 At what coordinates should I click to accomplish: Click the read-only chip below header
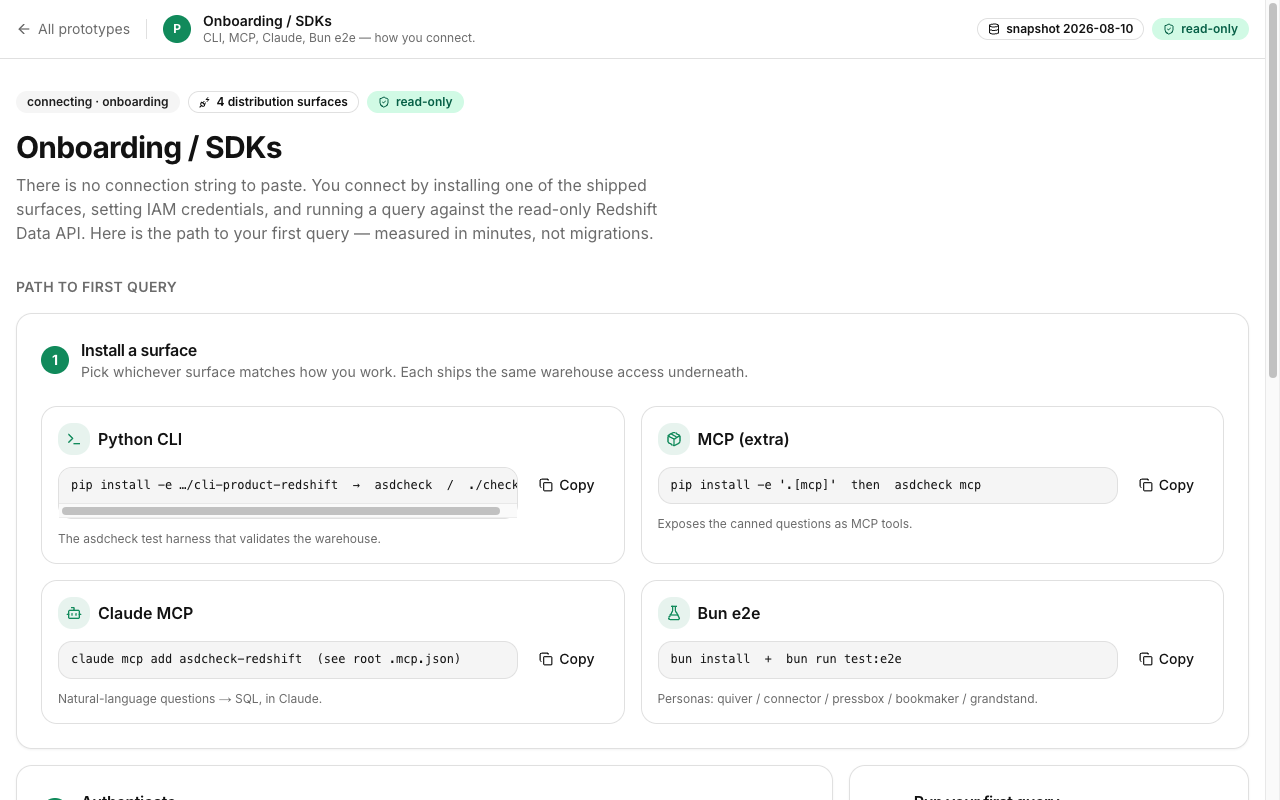[415, 102]
